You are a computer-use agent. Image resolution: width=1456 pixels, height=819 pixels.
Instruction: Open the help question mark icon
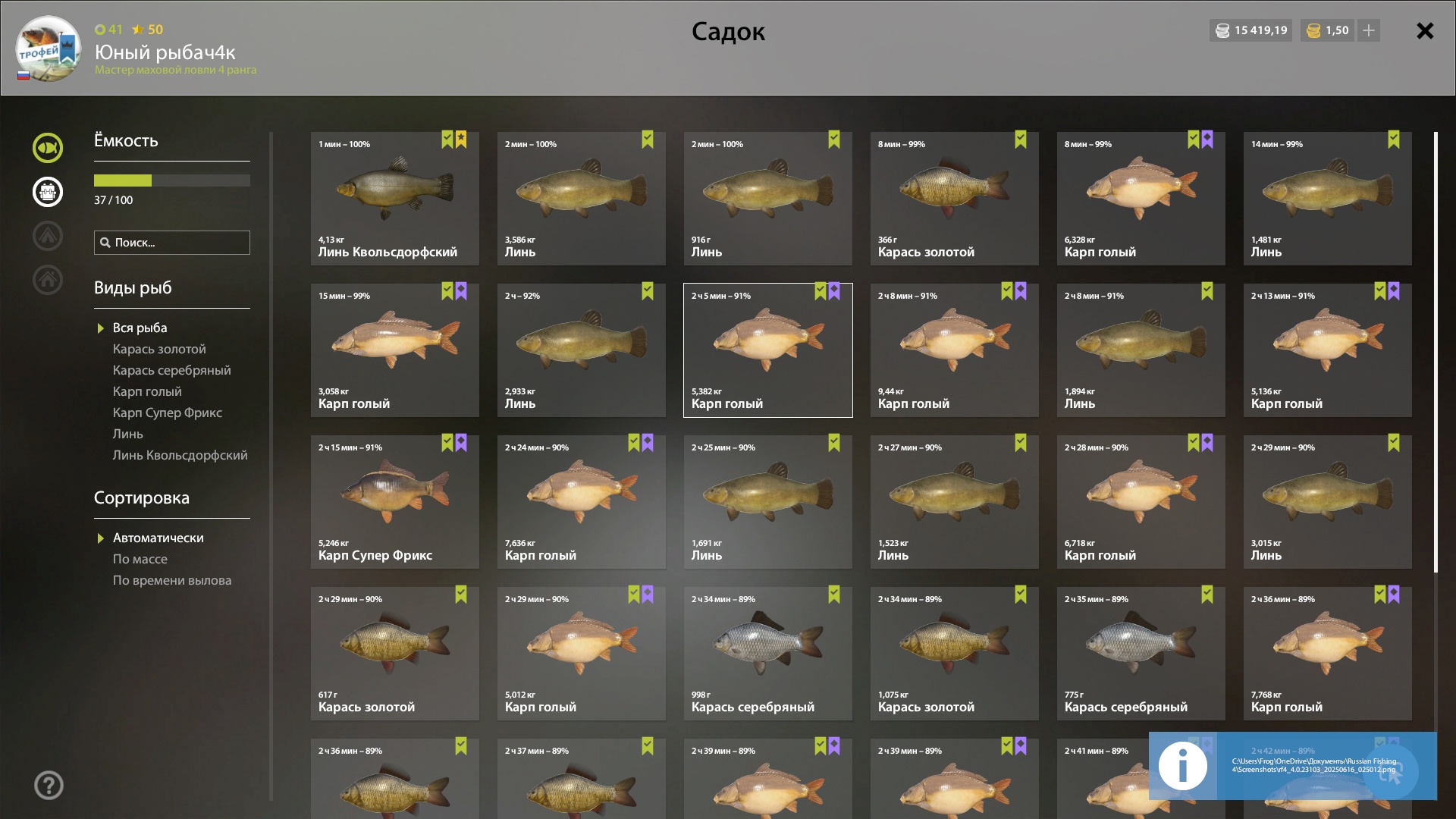click(x=49, y=786)
